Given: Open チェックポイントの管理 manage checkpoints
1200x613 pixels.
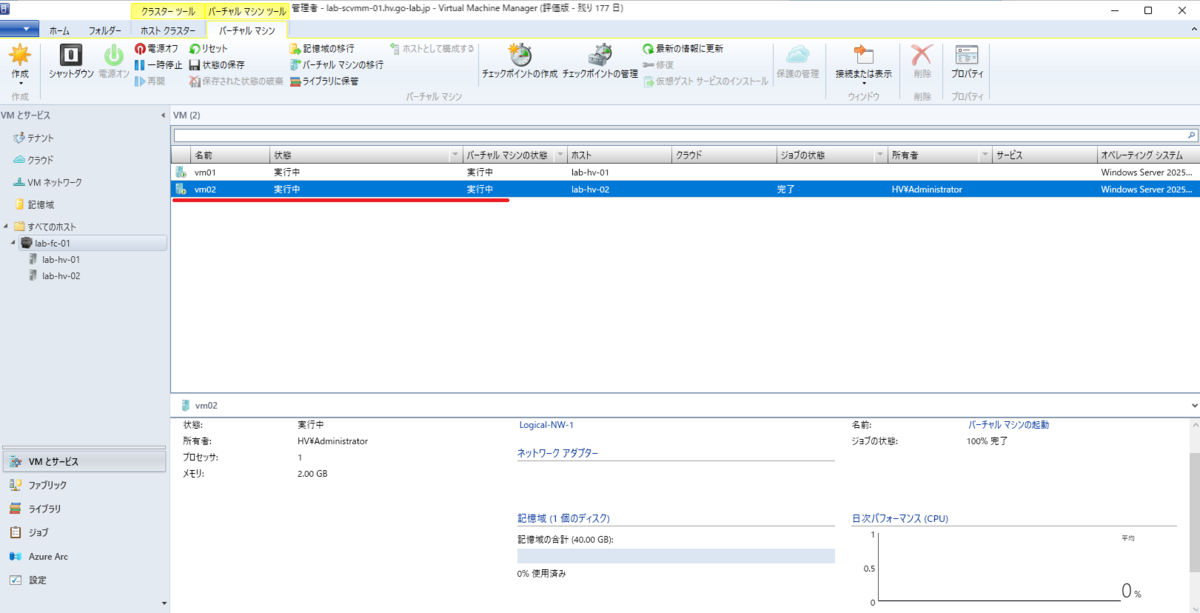Looking at the screenshot, I should click(600, 60).
